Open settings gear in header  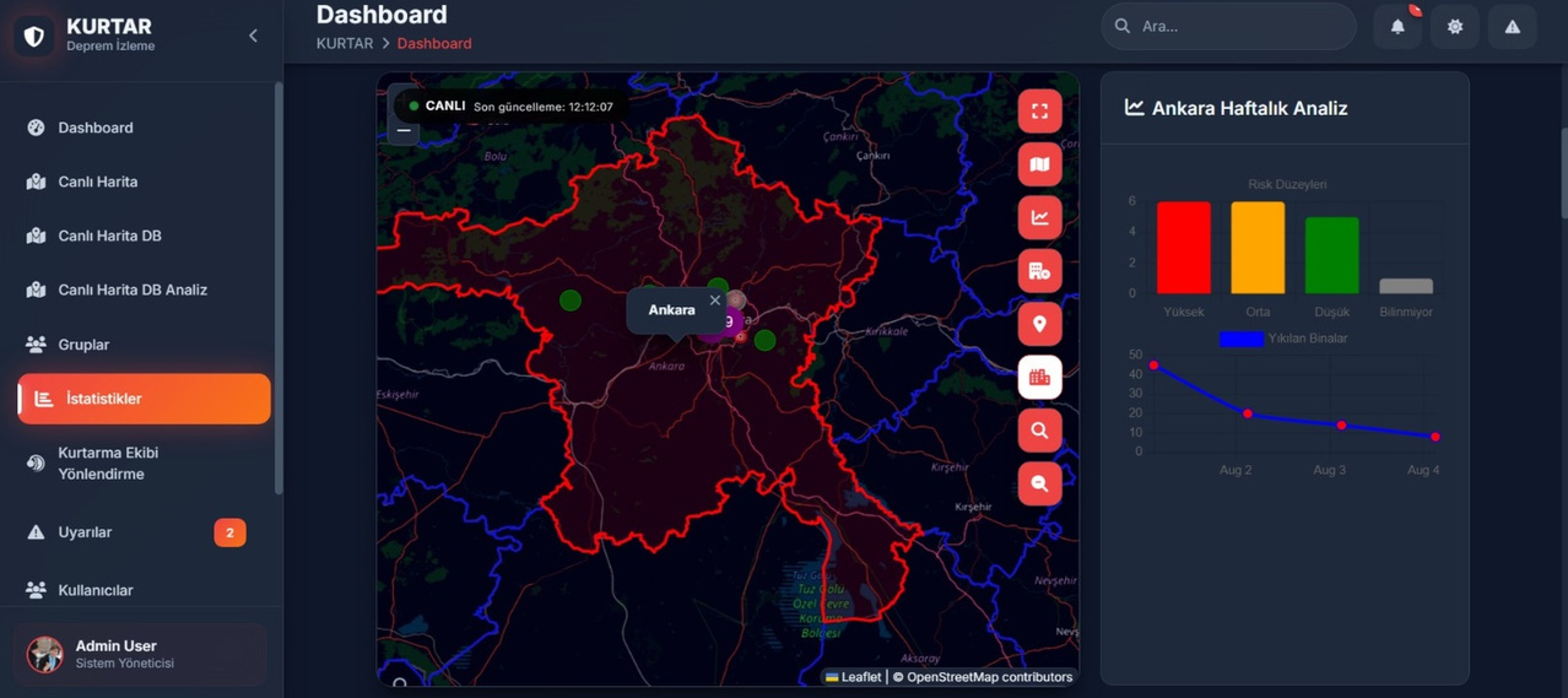click(1455, 26)
